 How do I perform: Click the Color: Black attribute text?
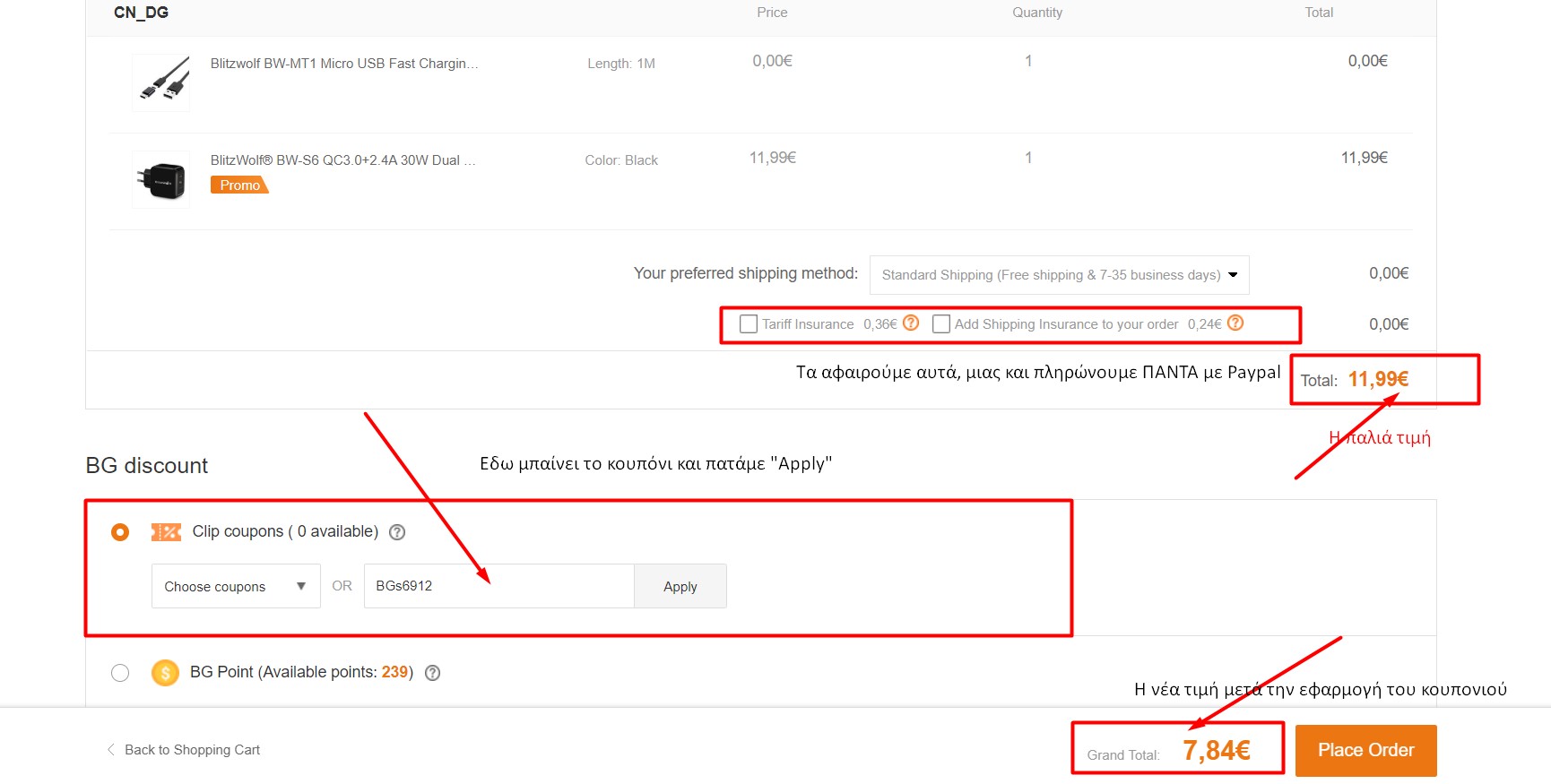click(621, 160)
